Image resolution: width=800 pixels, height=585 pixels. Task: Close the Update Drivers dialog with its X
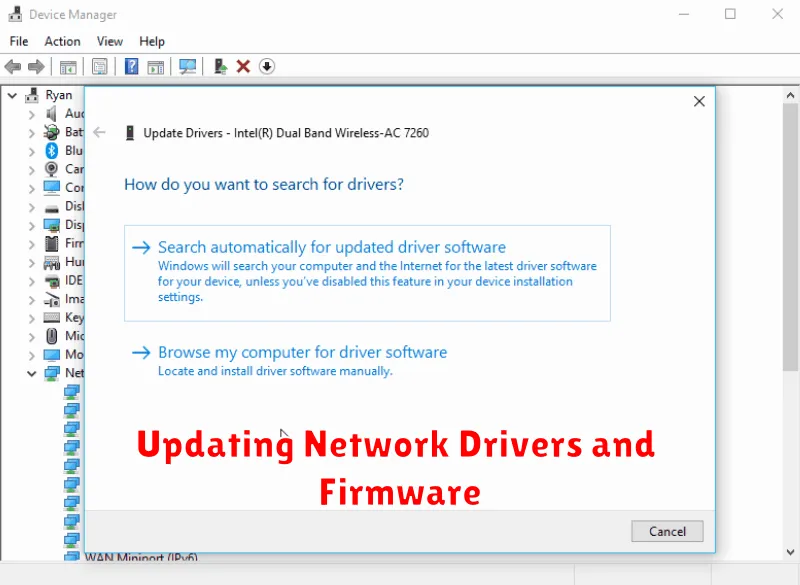pyautogui.click(x=699, y=101)
